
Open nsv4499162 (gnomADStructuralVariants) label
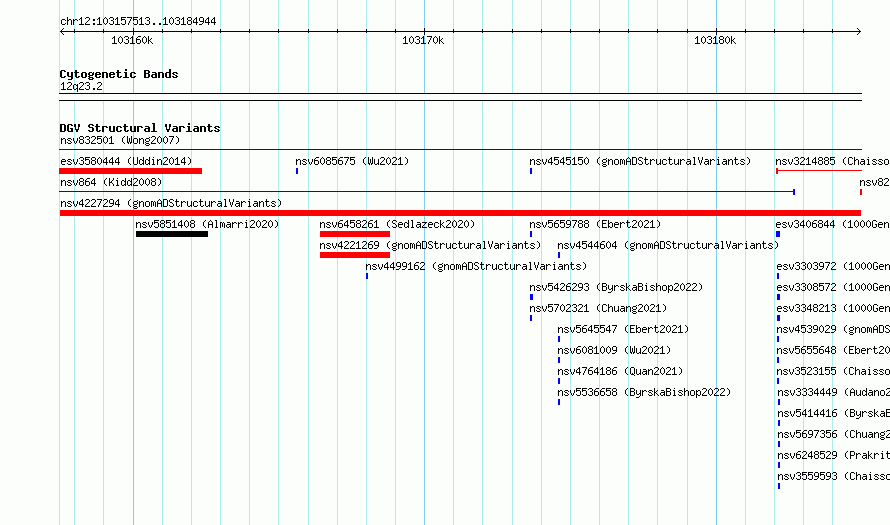pyautogui.click(x=476, y=266)
